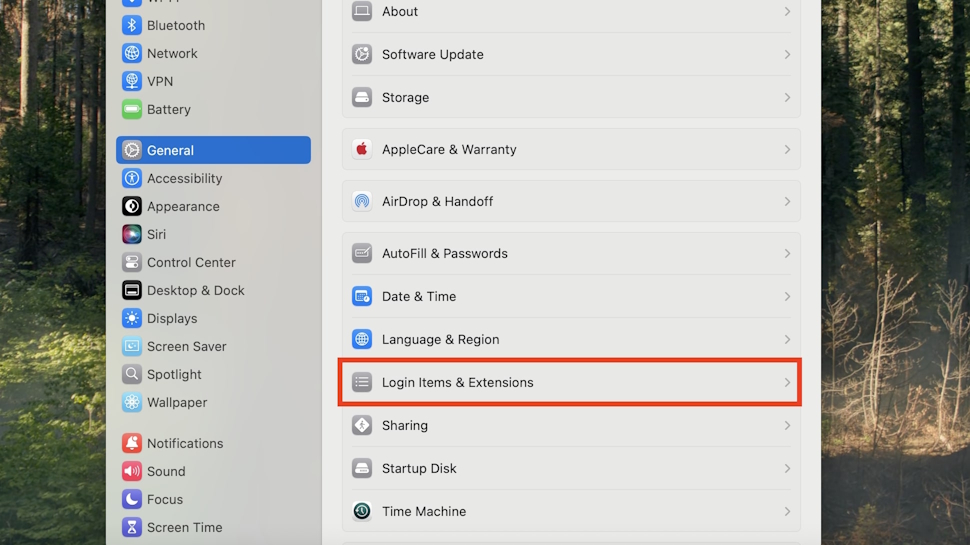
Task: Click the Accessibility icon
Action: tap(131, 178)
